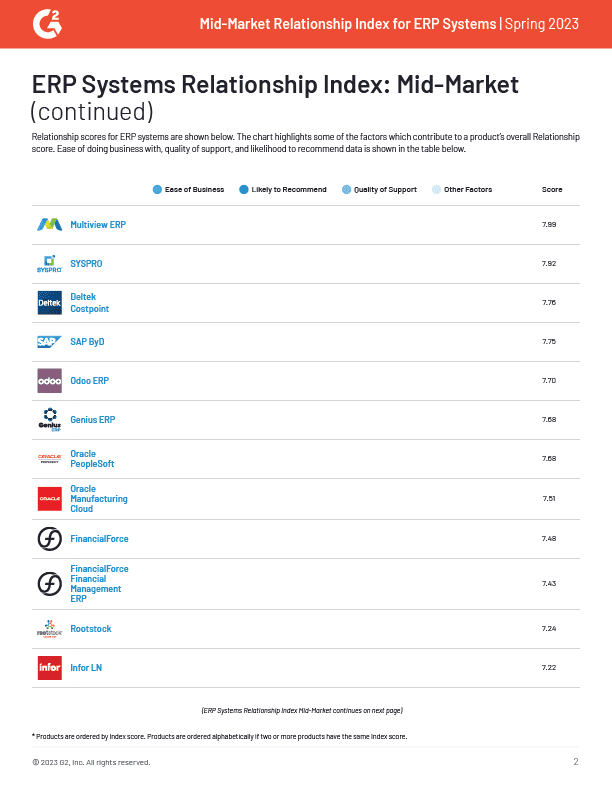Open the Multiview ERP product link

tap(98, 225)
